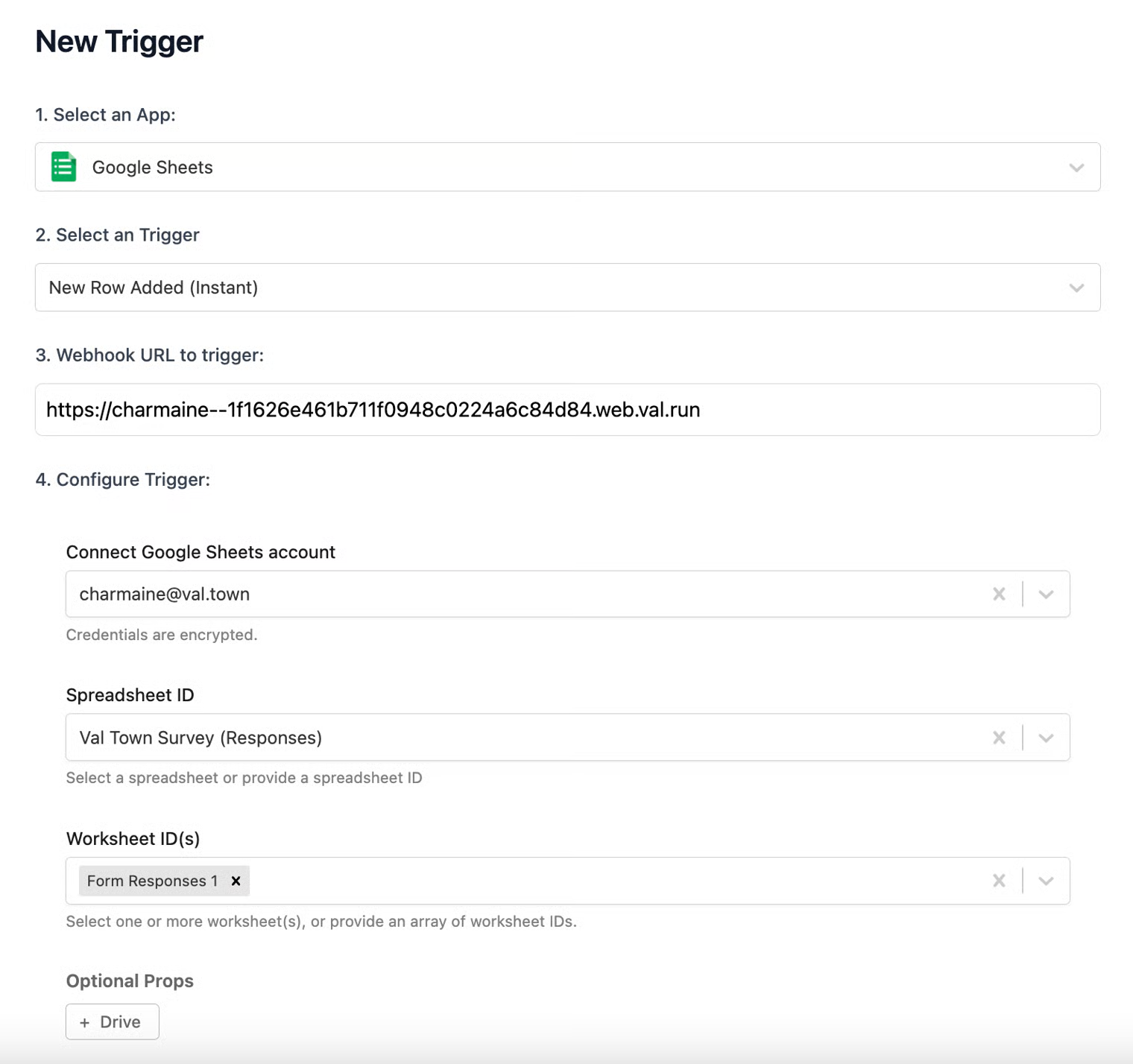Clear all selected Worksheet IDs
This screenshot has width=1133, height=1064.
[999, 881]
